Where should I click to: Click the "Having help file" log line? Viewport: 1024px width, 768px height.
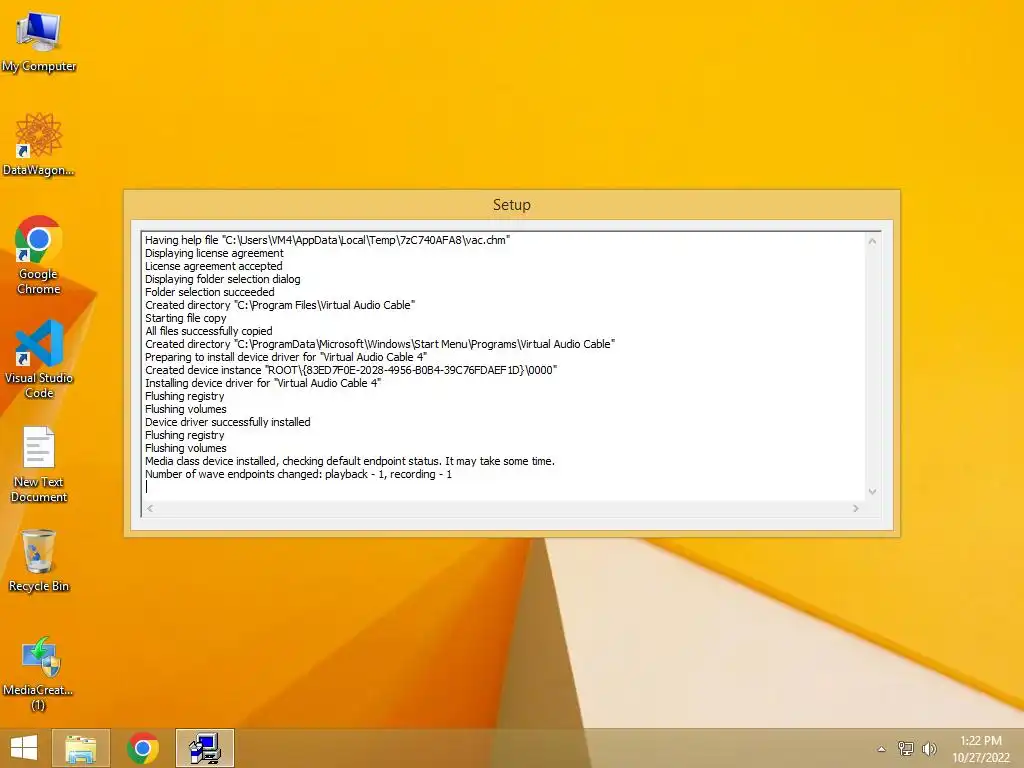coord(327,240)
